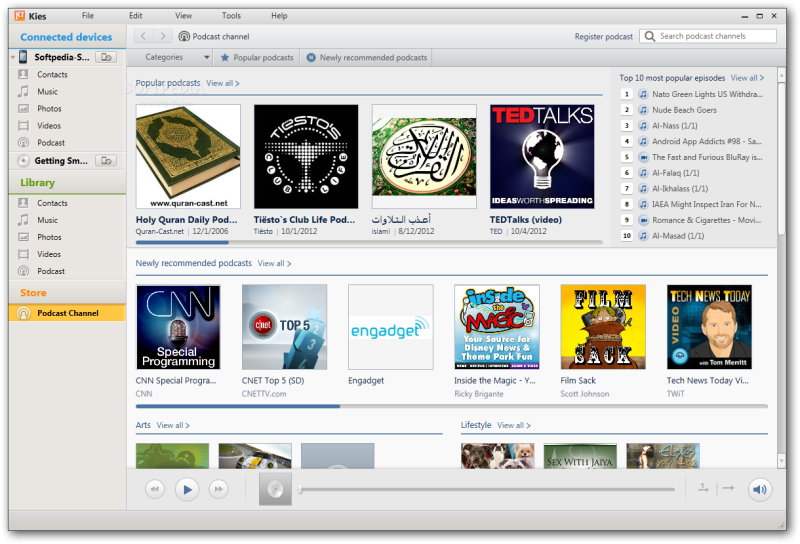
Task: Click the navigate forward arrow button
Action: tap(163, 36)
